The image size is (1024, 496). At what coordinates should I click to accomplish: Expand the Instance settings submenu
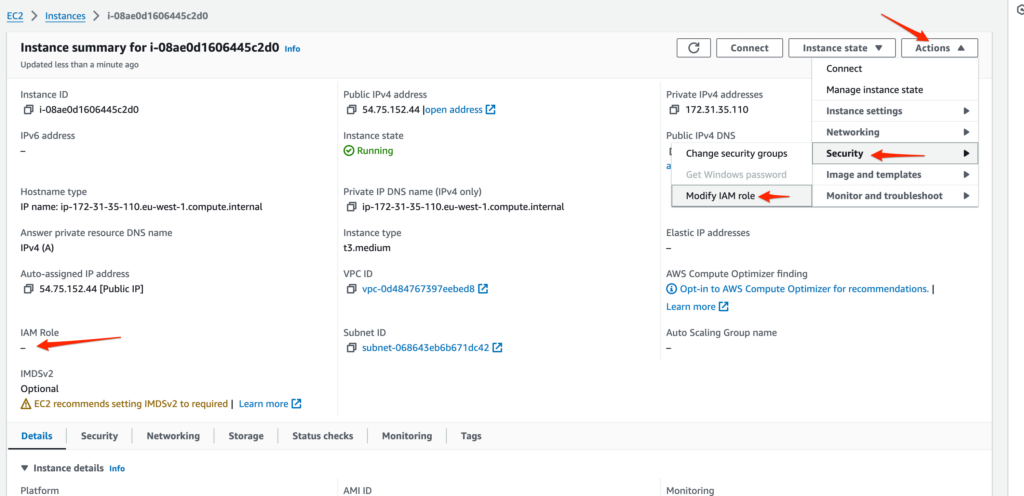click(895, 111)
